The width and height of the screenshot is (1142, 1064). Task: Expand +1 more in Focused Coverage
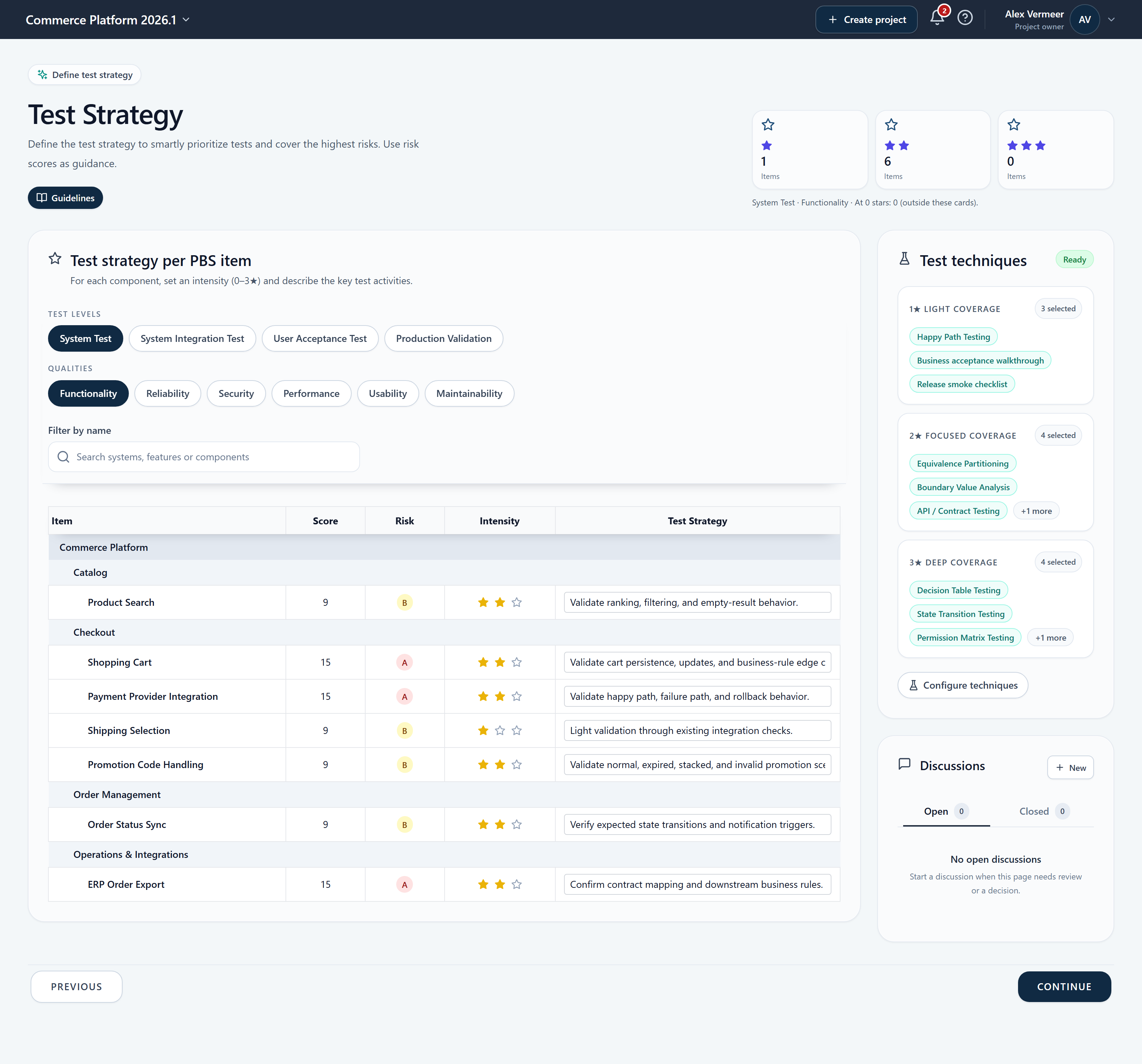[1036, 511]
